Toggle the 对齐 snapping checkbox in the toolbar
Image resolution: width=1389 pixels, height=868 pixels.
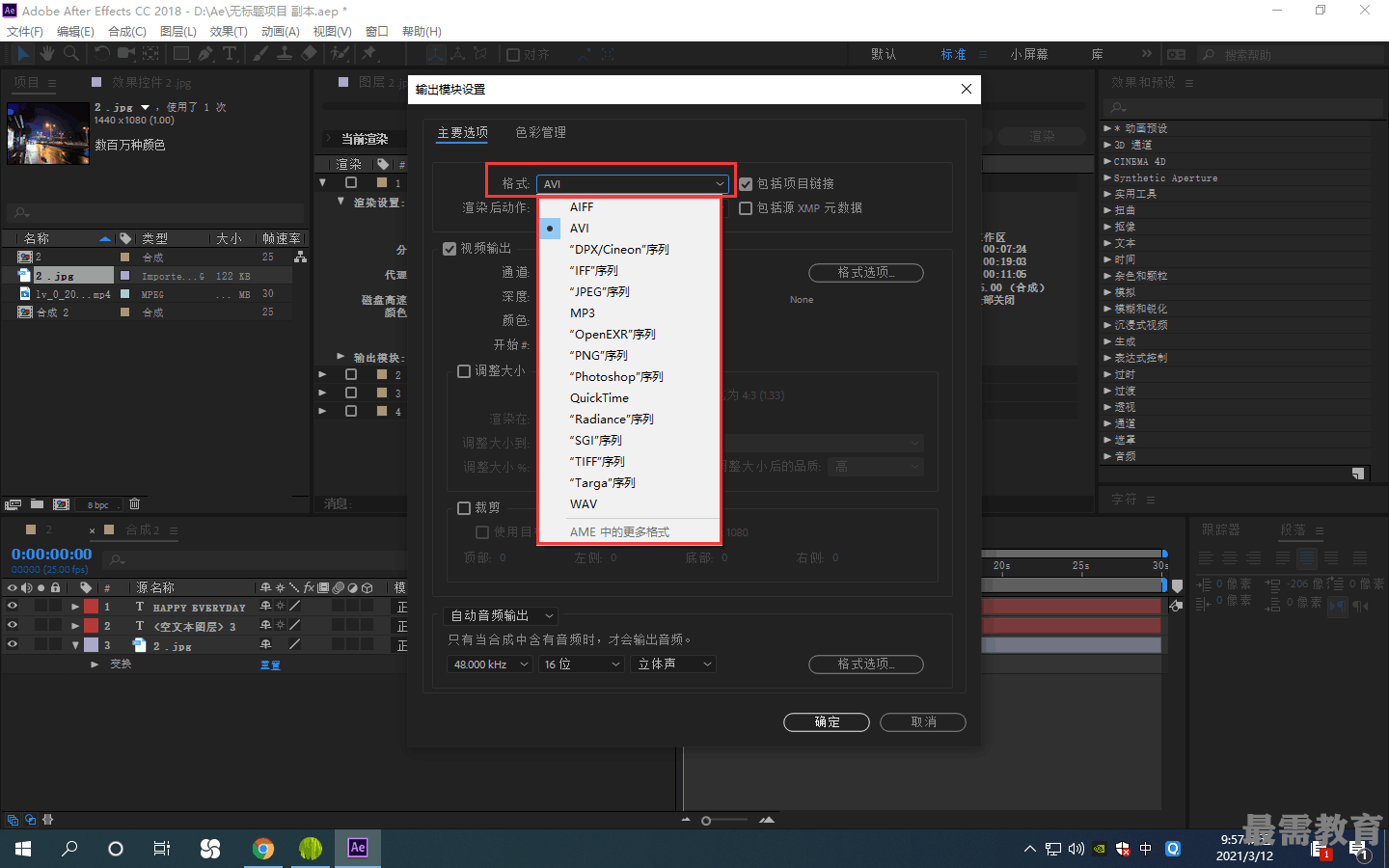pos(513,55)
